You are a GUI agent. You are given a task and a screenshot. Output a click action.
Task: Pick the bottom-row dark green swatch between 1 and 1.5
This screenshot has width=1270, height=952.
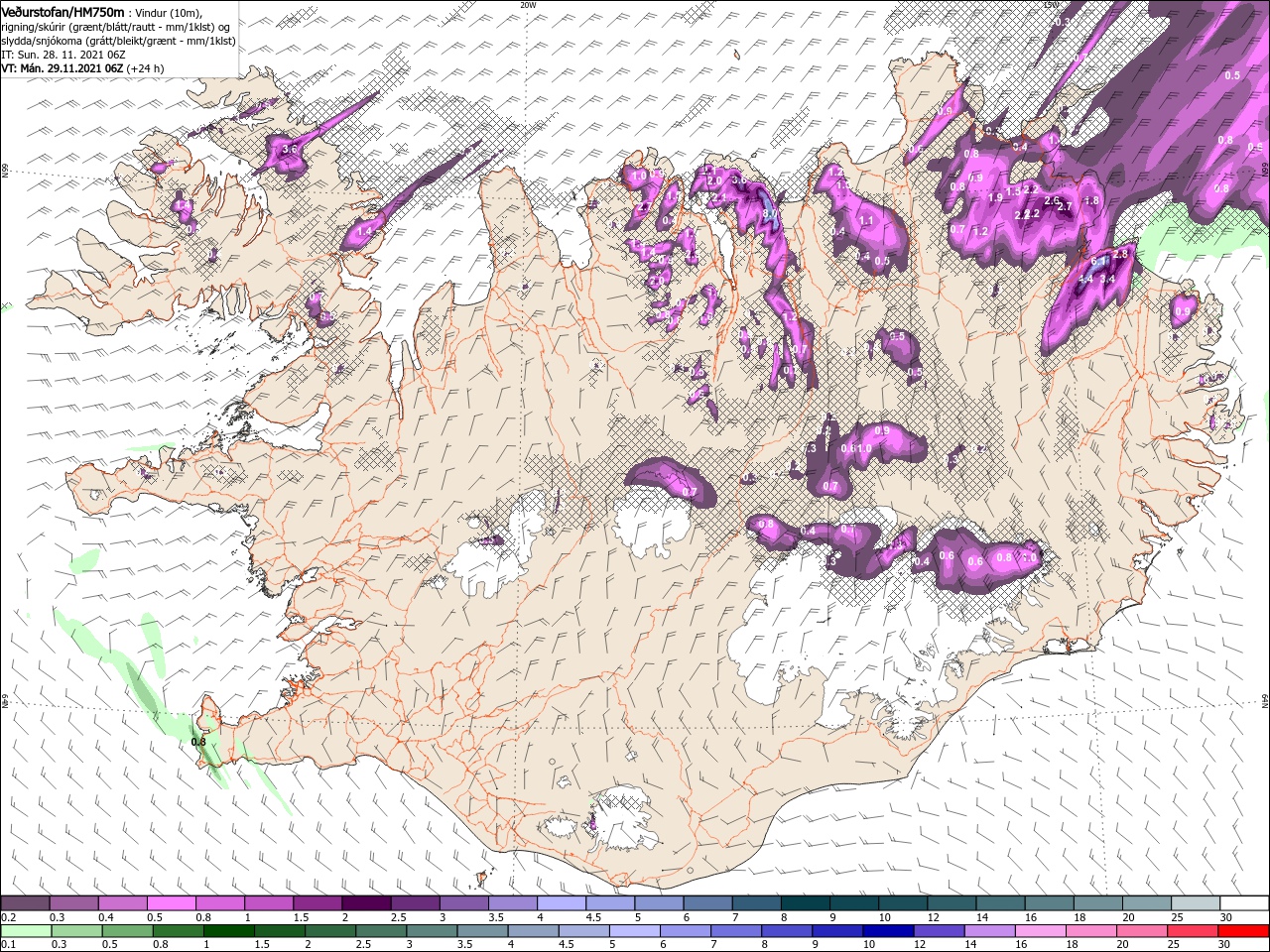coord(228,931)
